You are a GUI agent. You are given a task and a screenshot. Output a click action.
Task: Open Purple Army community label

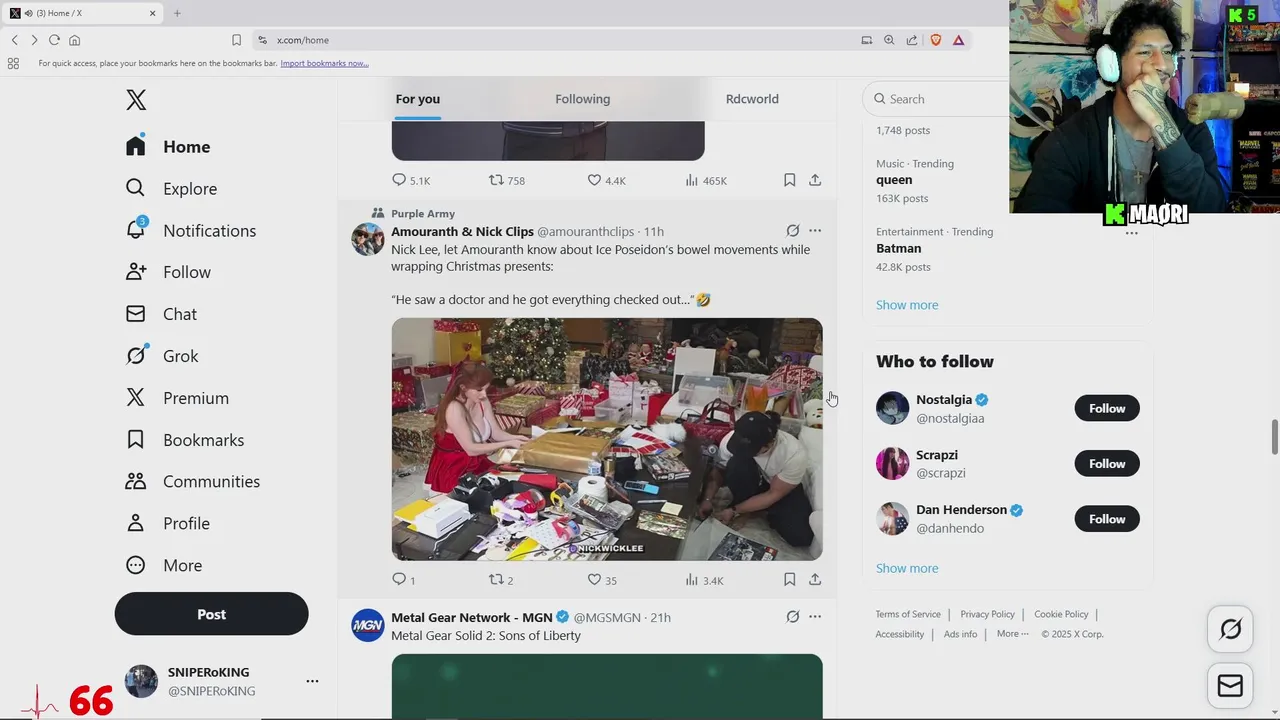(423, 213)
